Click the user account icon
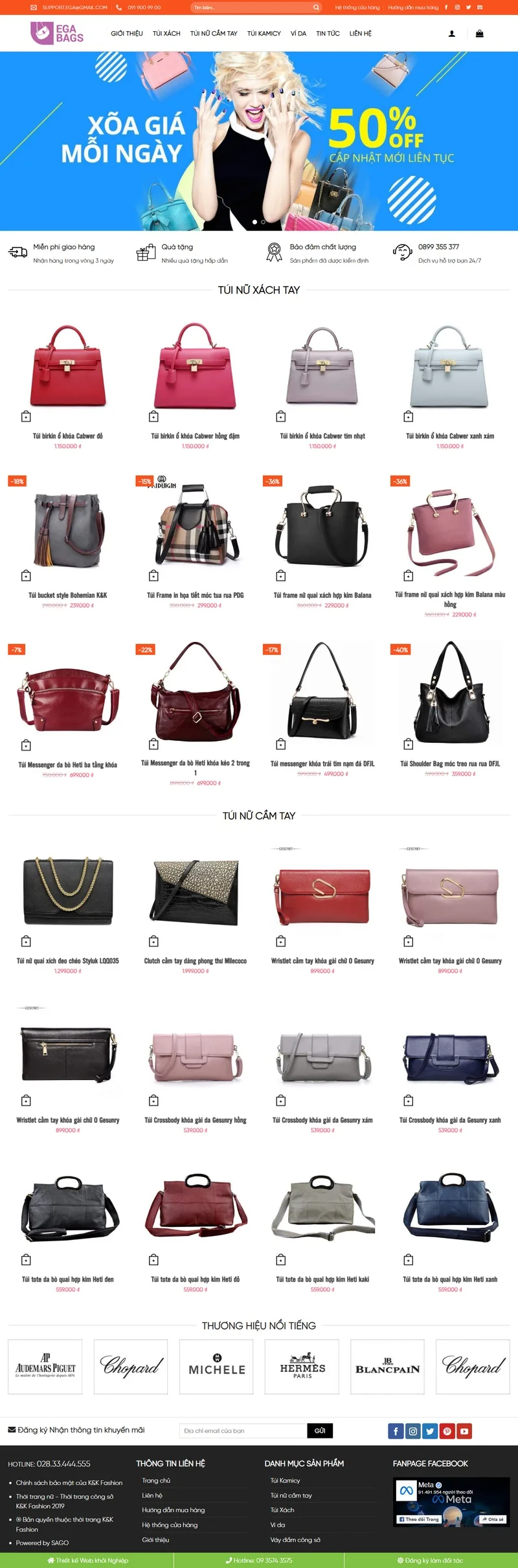Viewport: 518px width, 1568px height. (452, 34)
